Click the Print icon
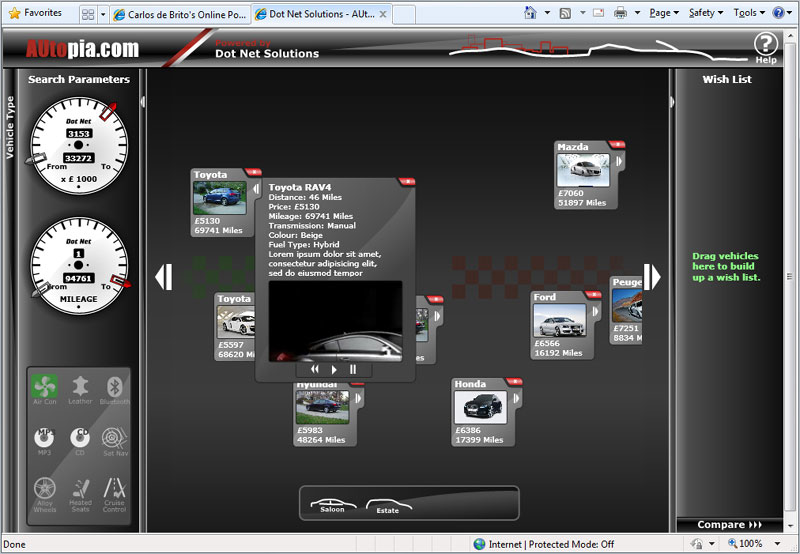The image size is (800, 554). (x=620, y=13)
